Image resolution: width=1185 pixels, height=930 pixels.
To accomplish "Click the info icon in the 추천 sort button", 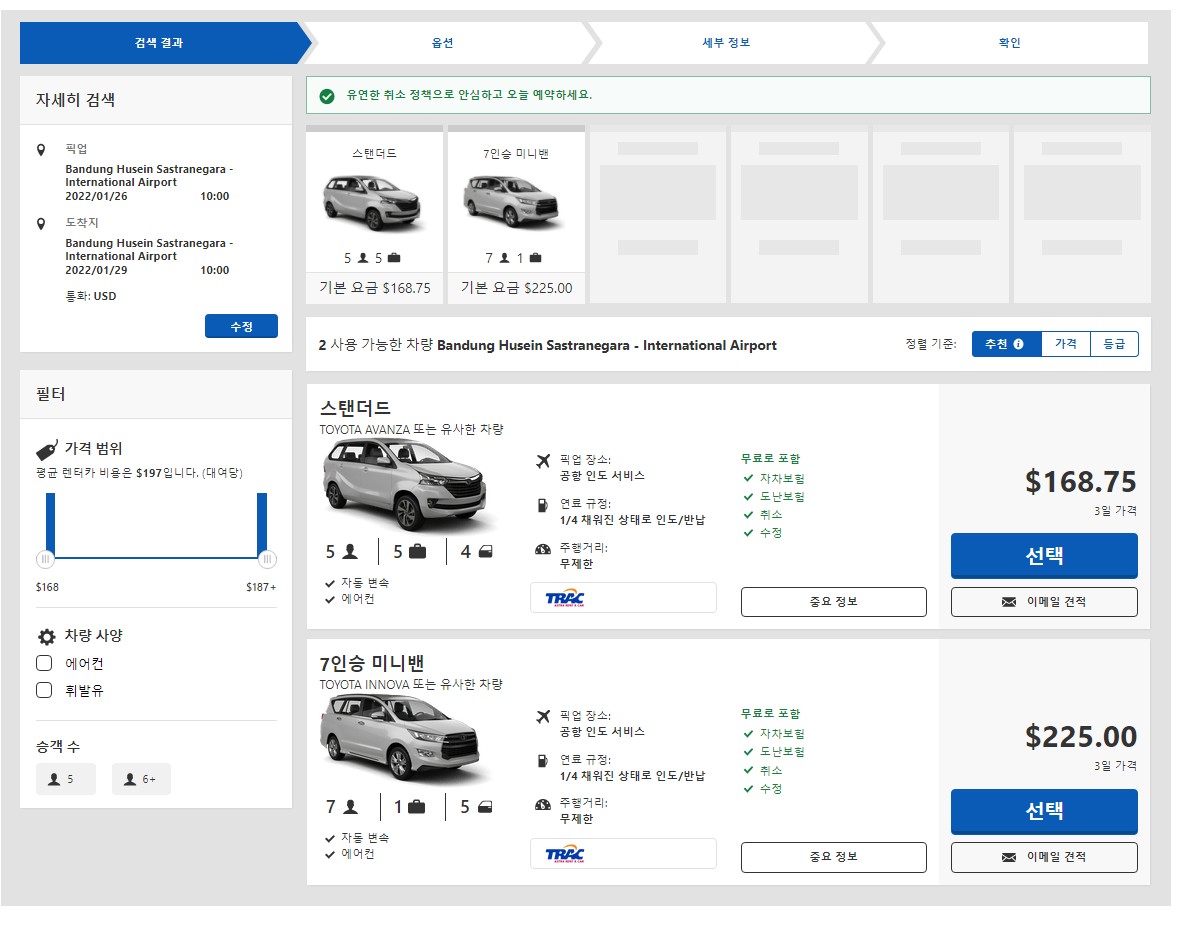I will pyautogui.click(x=1018, y=344).
